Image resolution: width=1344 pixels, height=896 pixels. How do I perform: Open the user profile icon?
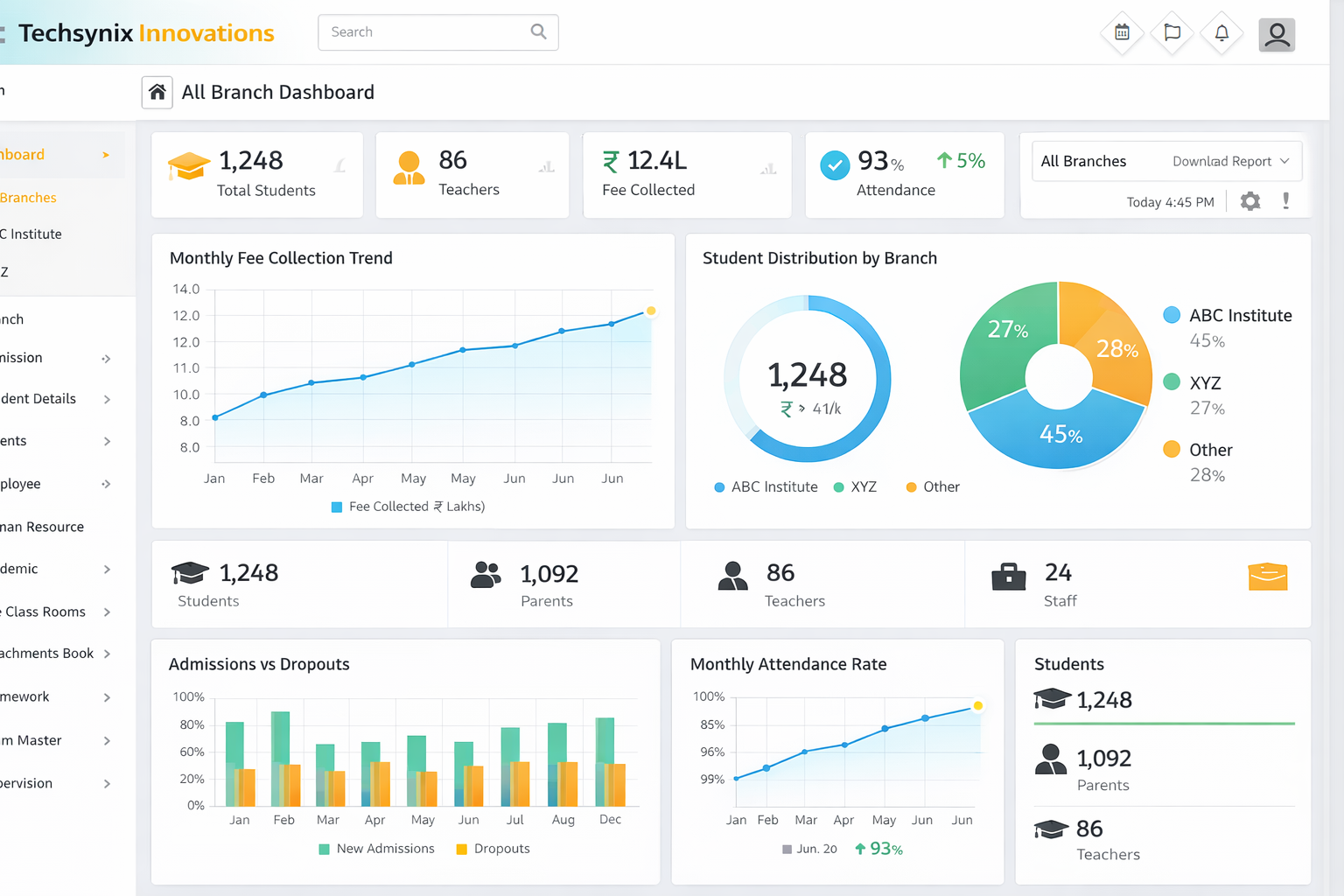pyautogui.click(x=1277, y=35)
